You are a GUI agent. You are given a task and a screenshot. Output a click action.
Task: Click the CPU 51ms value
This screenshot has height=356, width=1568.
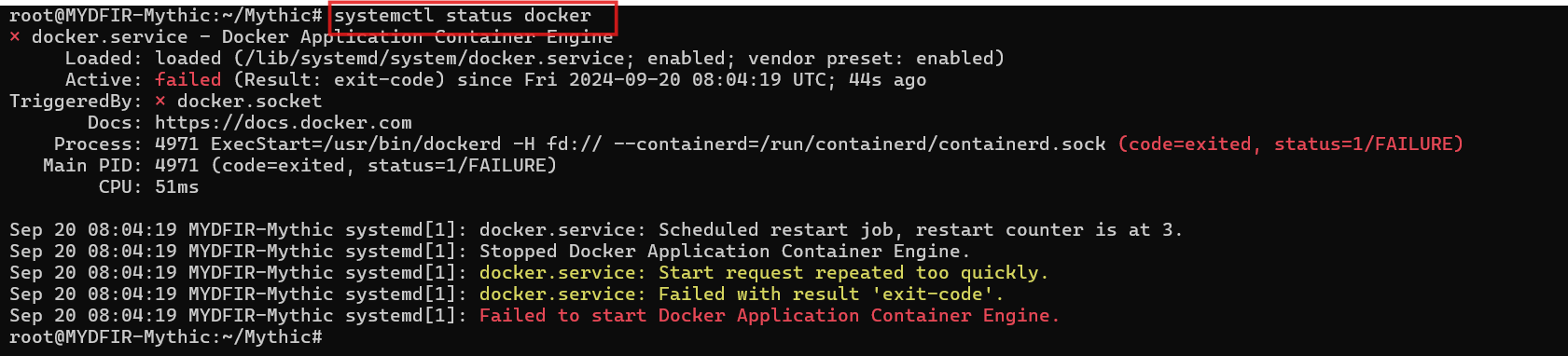click(x=177, y=187)
